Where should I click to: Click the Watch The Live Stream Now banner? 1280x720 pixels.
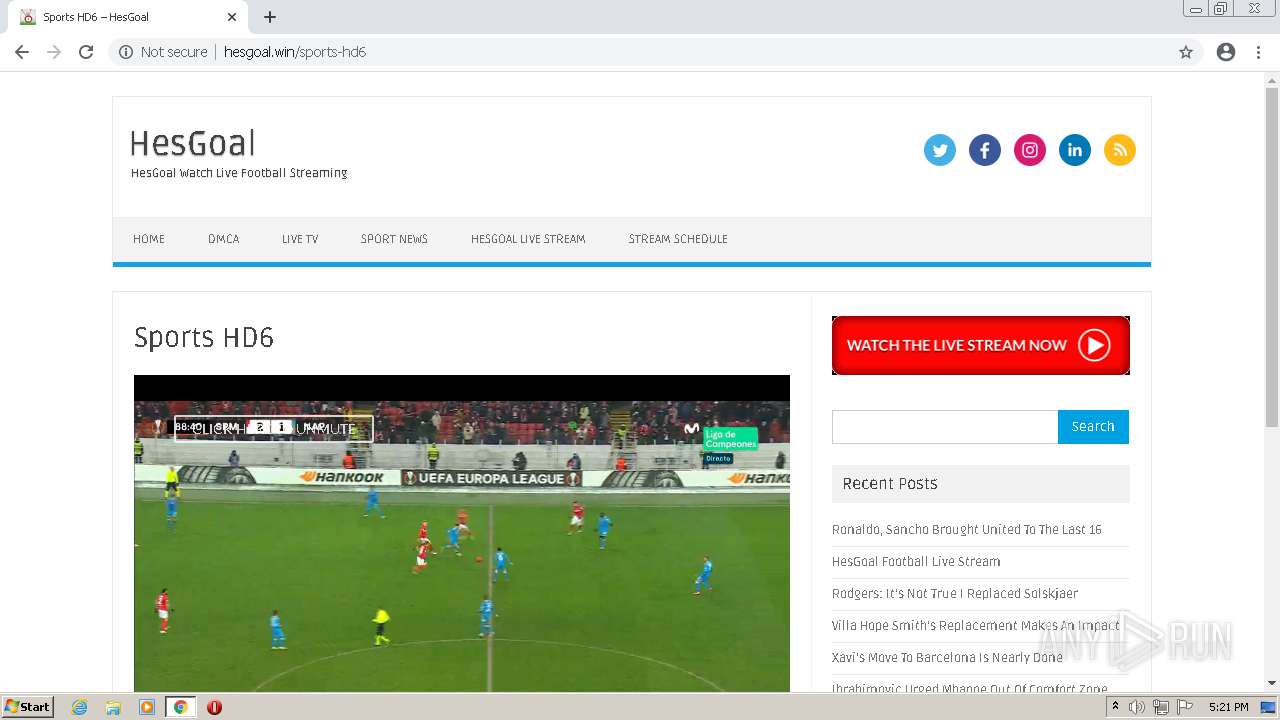981,345
